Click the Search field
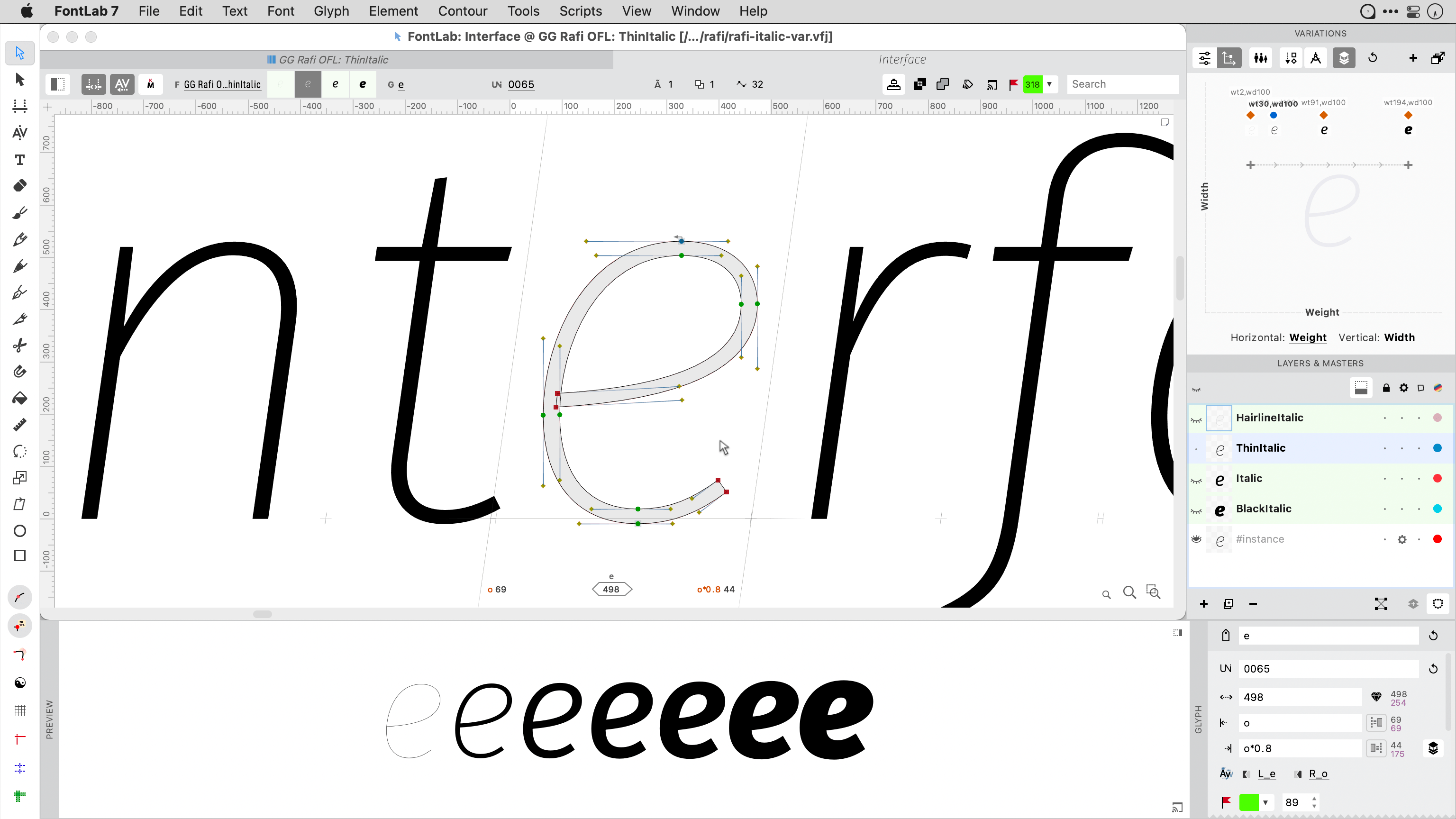This screenshot has height=819, width=1456. tap(1122, 84)
